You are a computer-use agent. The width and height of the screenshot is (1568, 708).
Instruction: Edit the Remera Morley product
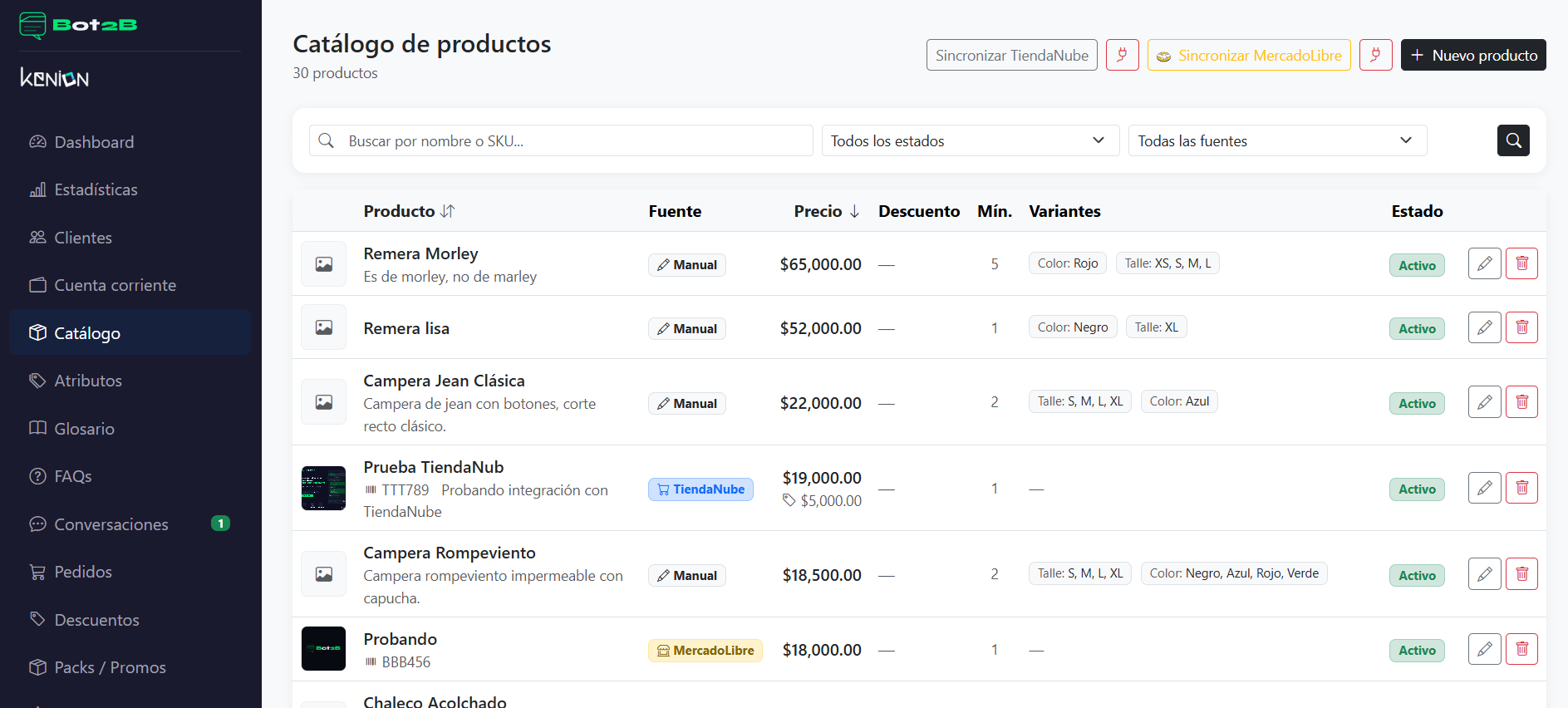(1484, 263)
